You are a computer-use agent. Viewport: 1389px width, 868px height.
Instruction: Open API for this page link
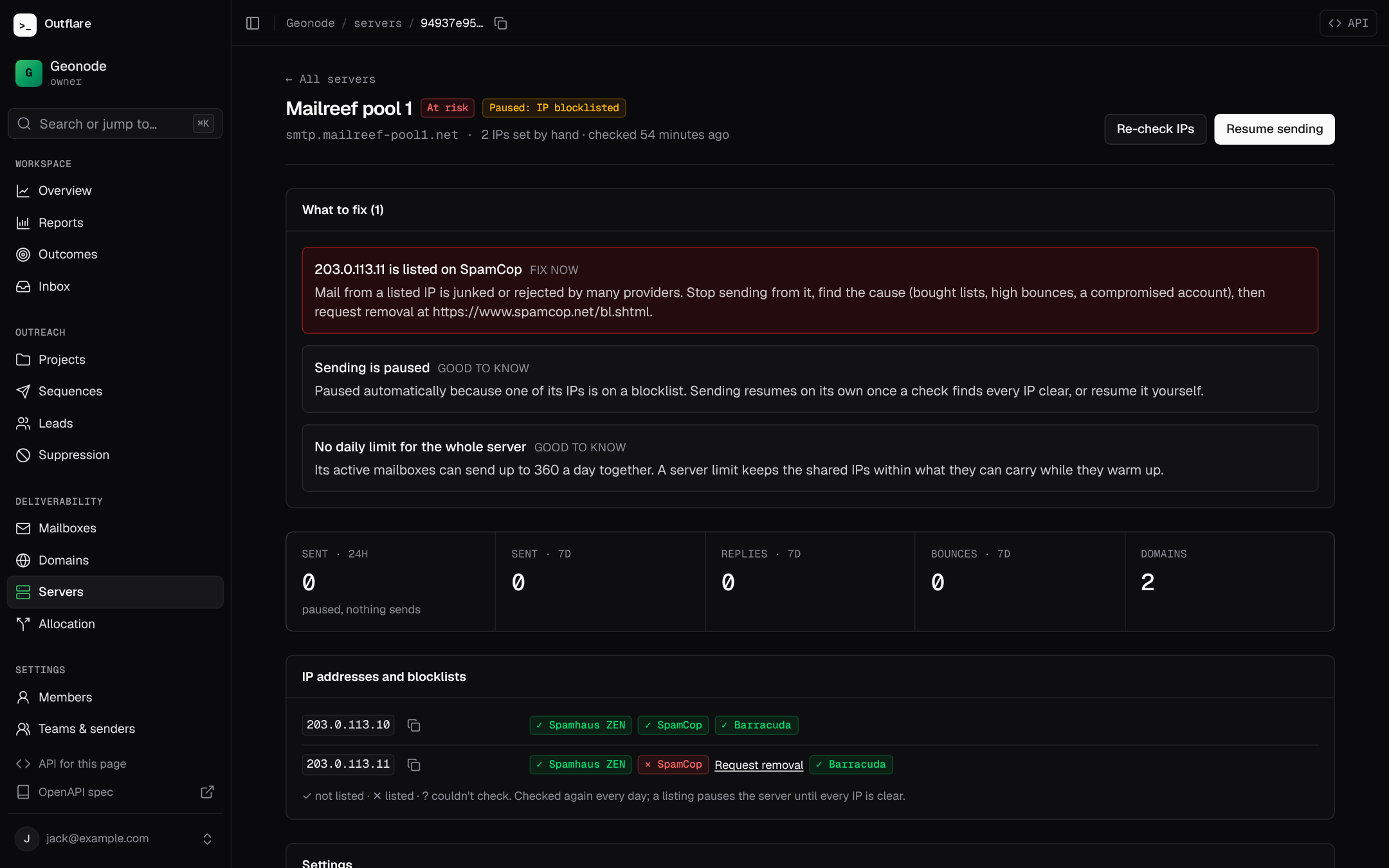pos(115,764)
